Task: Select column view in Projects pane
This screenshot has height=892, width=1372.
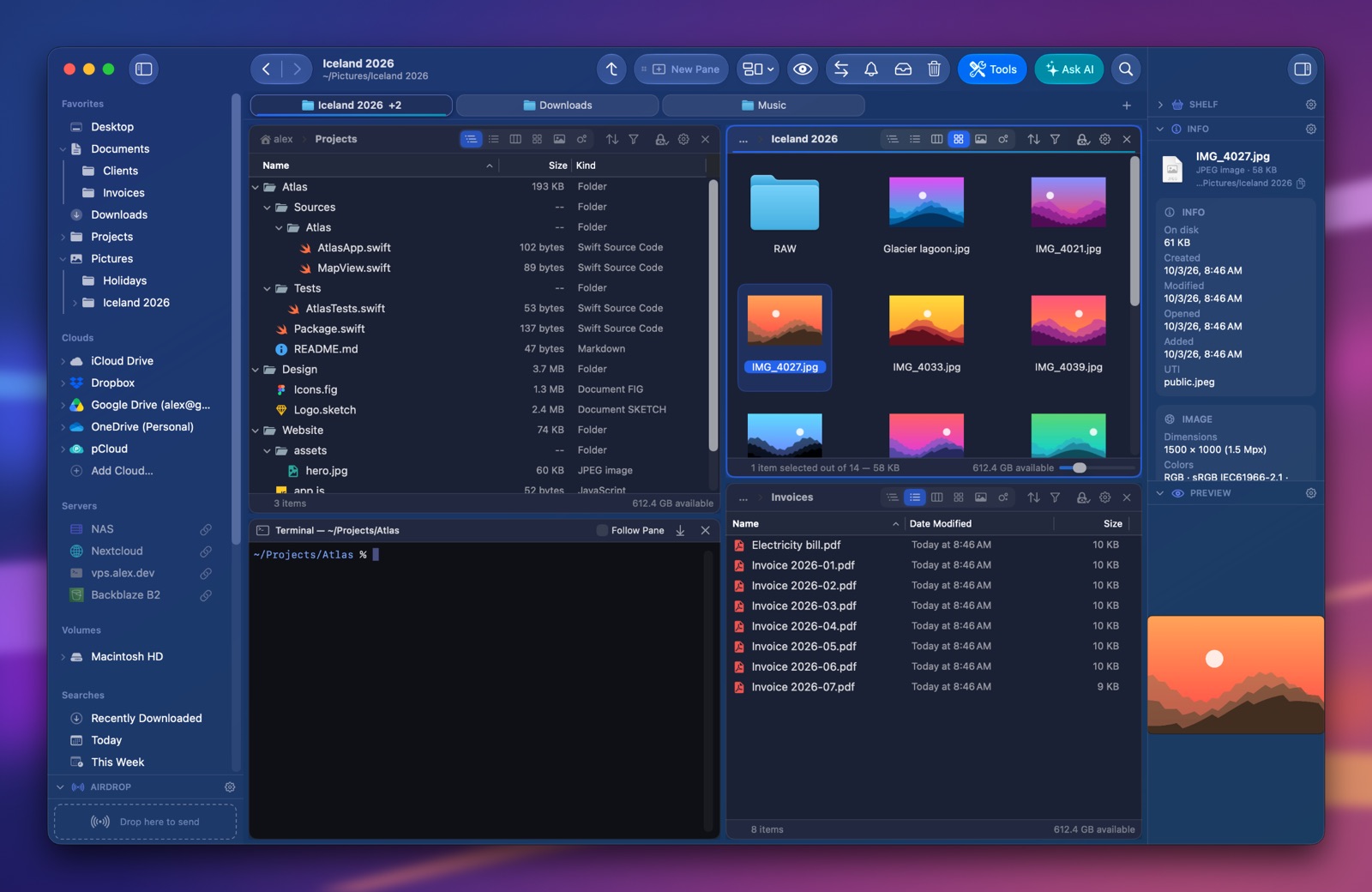Action: click(x=515, y=139)
